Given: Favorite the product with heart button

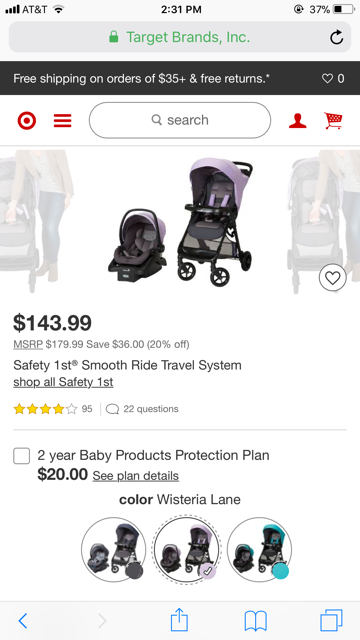Looking at the screenshot, I should point(333,278).
